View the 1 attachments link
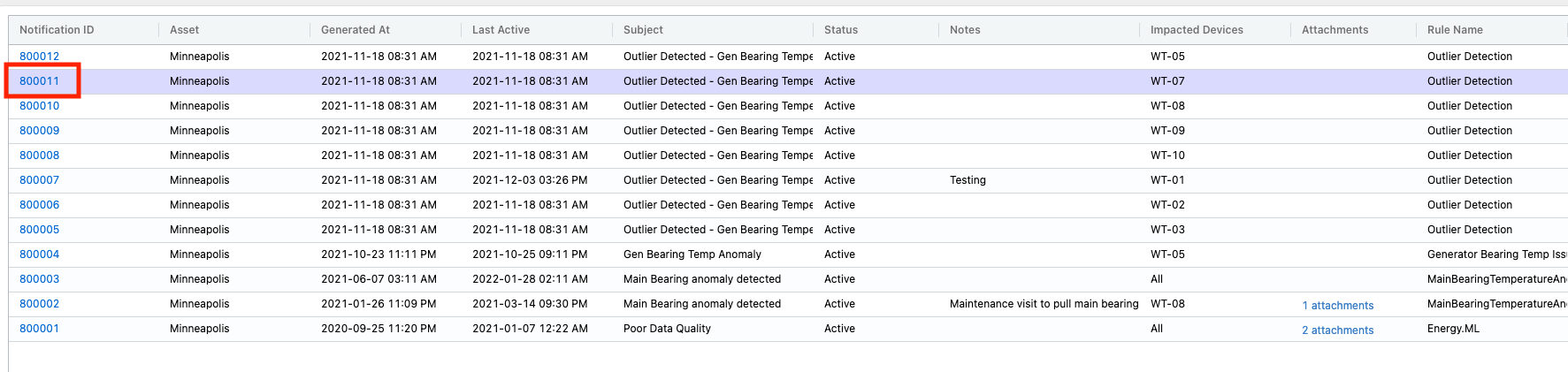Image resolution: width=1568 pixels, height=372 pixels. point(1337,306)
